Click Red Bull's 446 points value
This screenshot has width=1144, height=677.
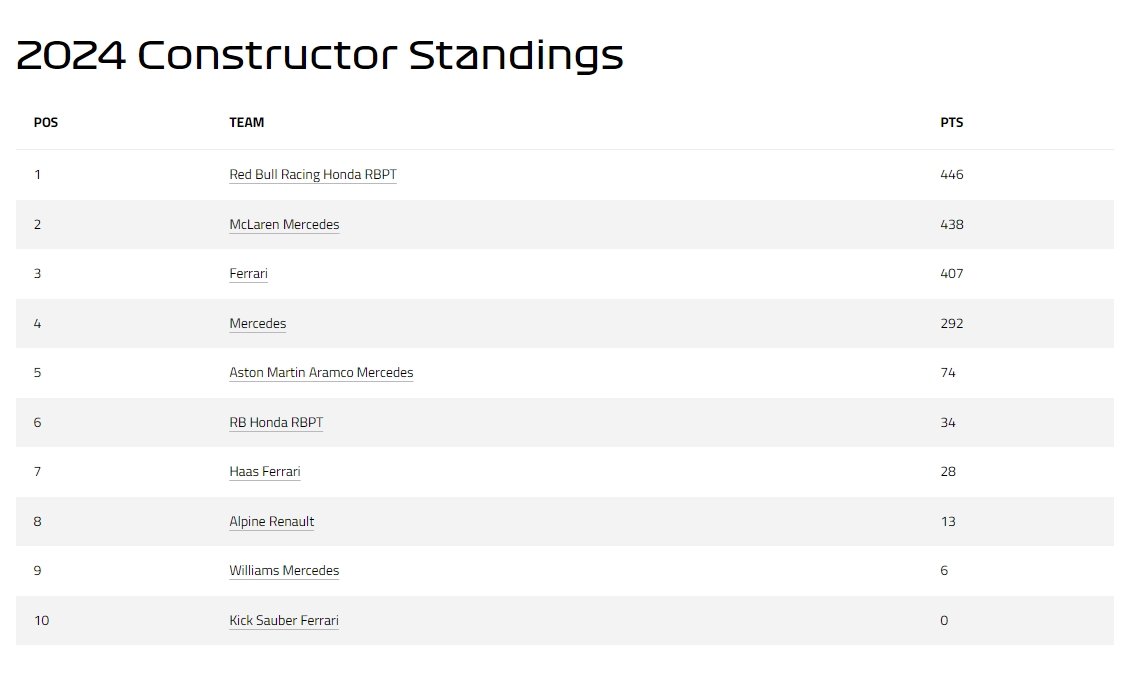pos(951,175)
